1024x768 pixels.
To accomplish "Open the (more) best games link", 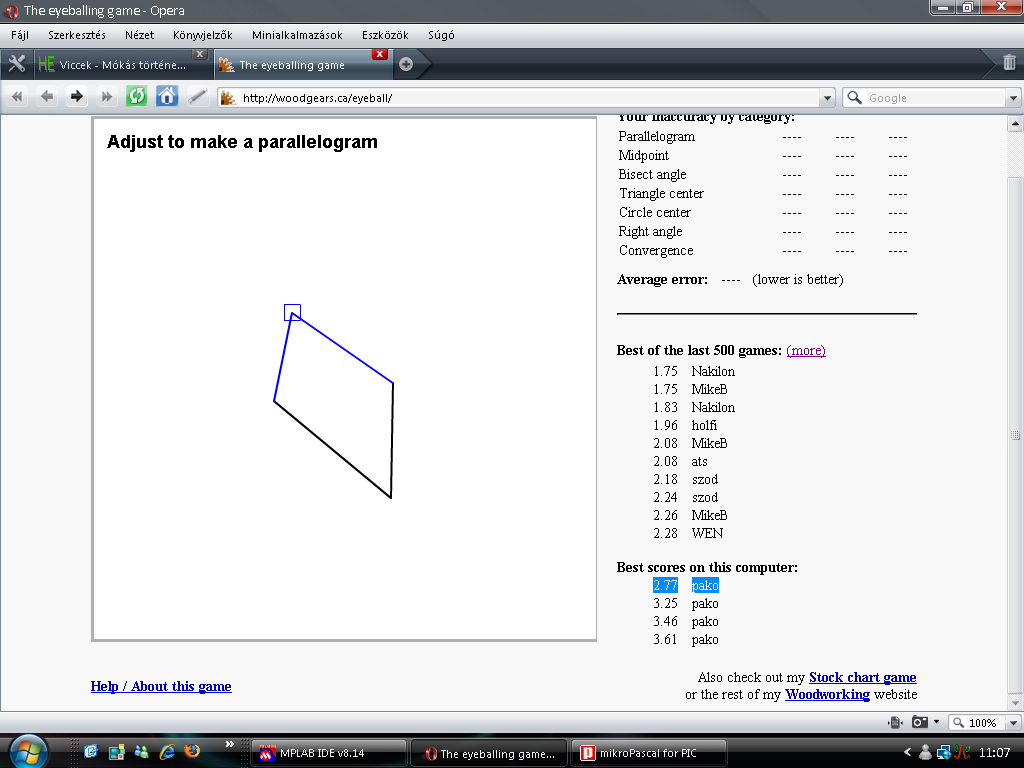I will [x=805, y=351].
